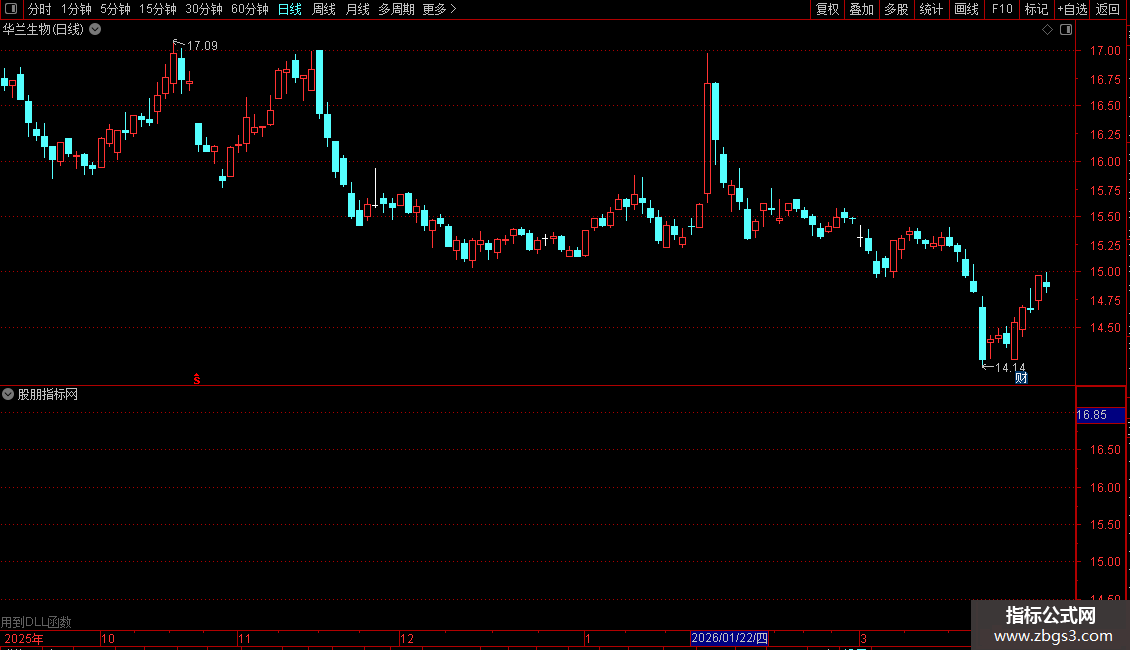This screenshot has height=650, width=1130.
Task: Add stock via +自选 button
Action: tap(1072, 9)
